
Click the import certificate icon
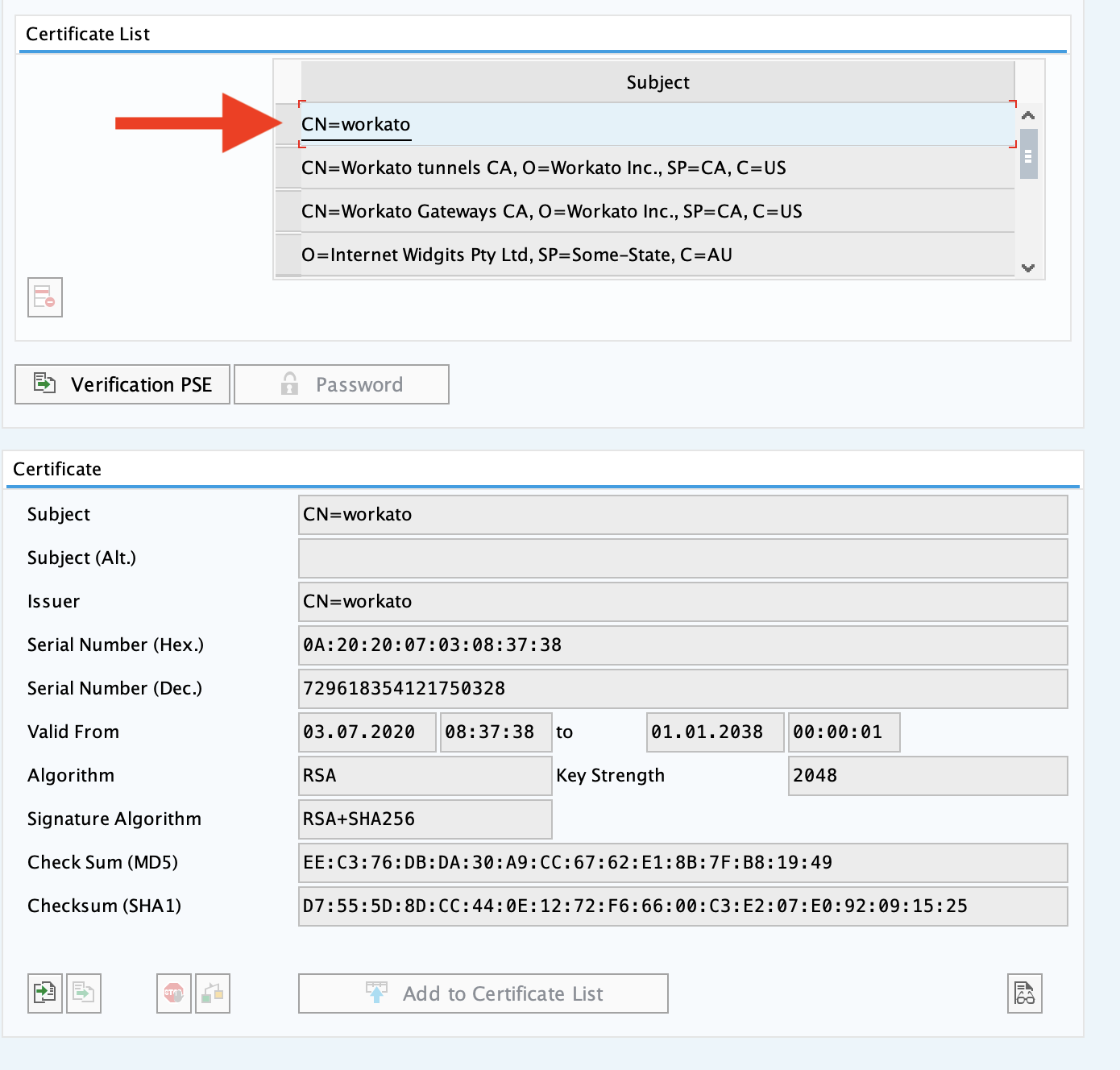(x=45, y=993)
